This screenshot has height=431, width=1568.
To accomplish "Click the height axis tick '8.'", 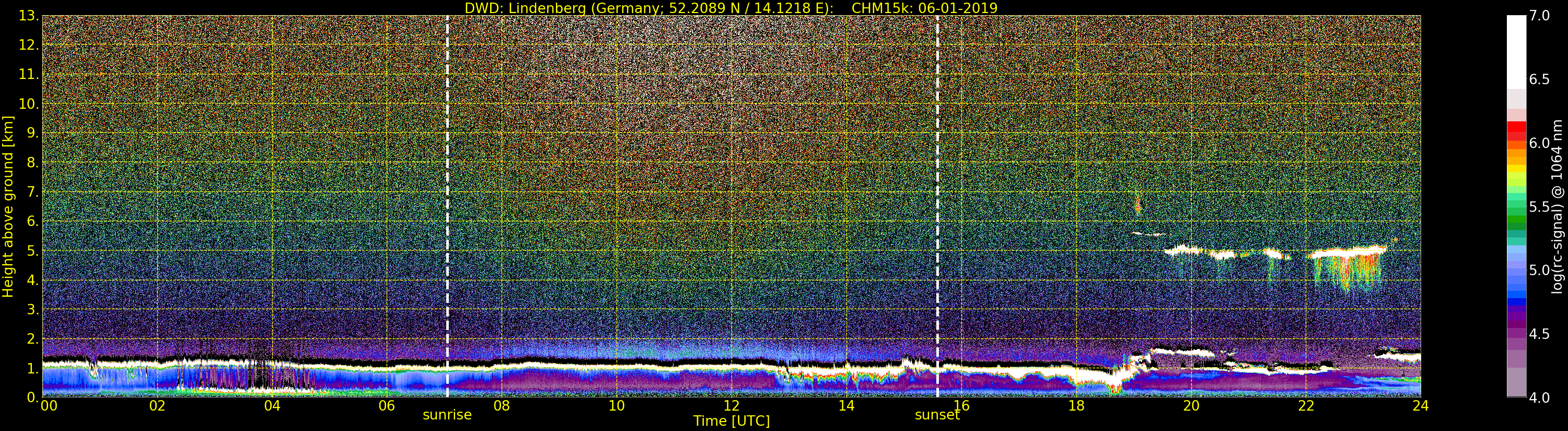I will (33, 163).
